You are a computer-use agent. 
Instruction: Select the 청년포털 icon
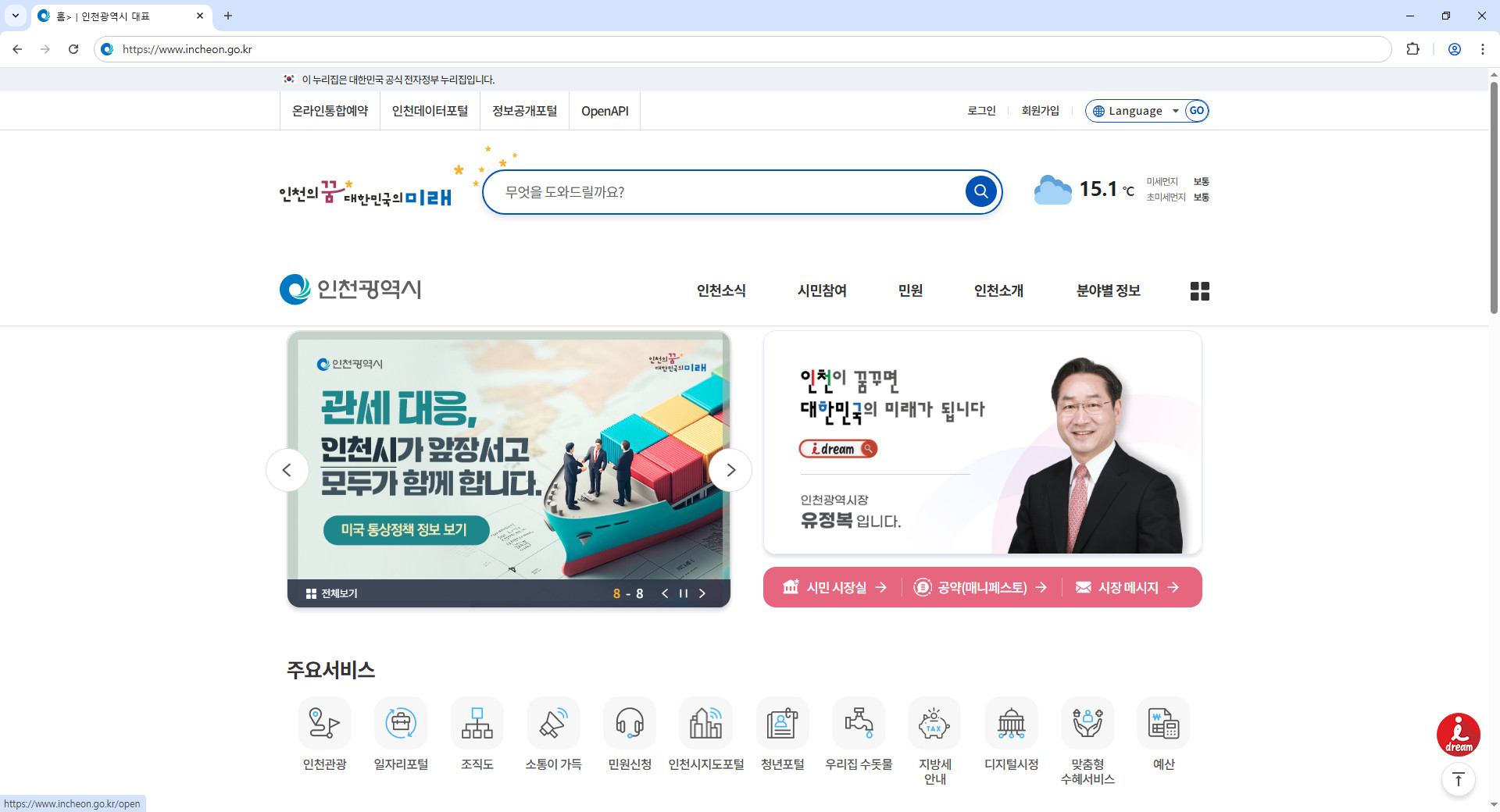pos(782,723)
